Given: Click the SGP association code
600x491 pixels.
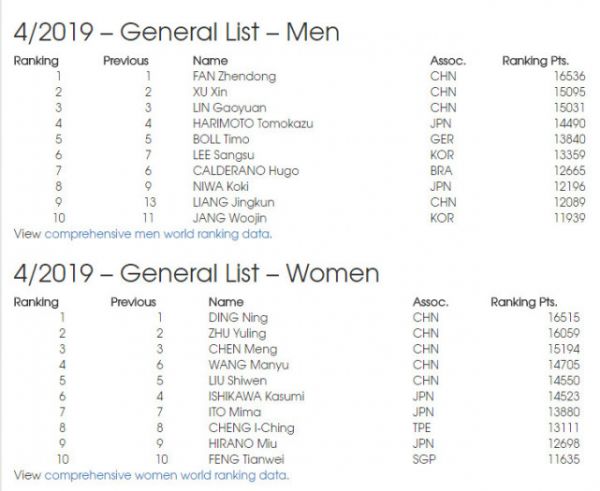Looking at the screenshot, I should [424, 459].
